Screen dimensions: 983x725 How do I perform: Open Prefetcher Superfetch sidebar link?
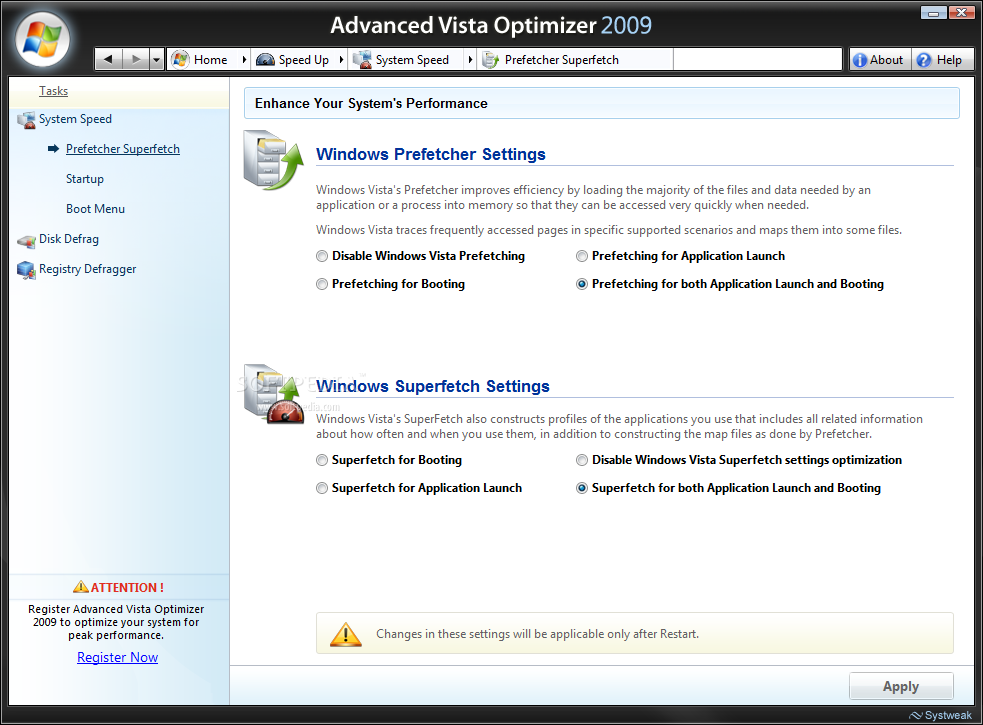(x=123, y=149)
